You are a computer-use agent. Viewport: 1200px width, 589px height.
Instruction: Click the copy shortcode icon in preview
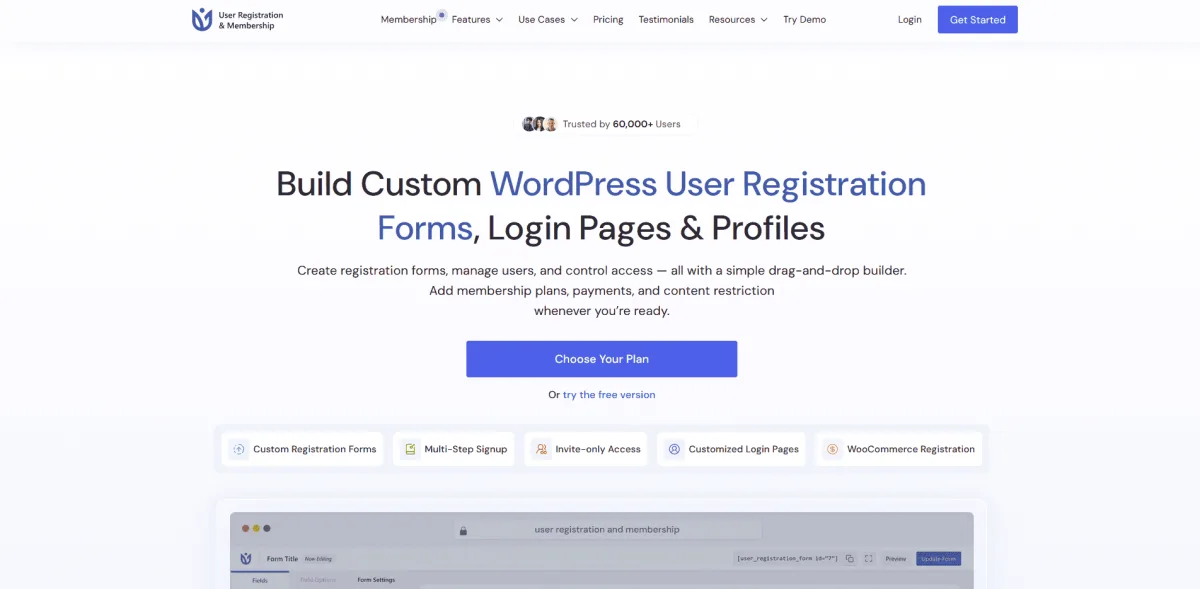pyautogui.click(x=849, y=559)
